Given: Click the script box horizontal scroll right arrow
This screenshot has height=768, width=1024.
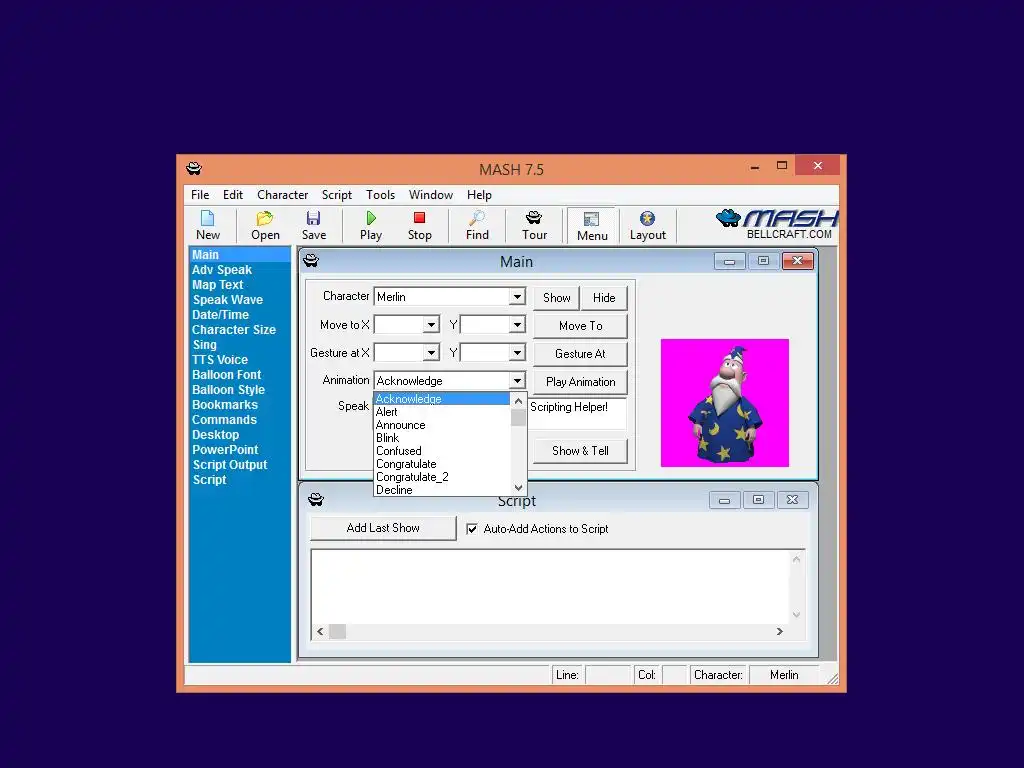Looking at the screenshot, I should tap(779, 632).
